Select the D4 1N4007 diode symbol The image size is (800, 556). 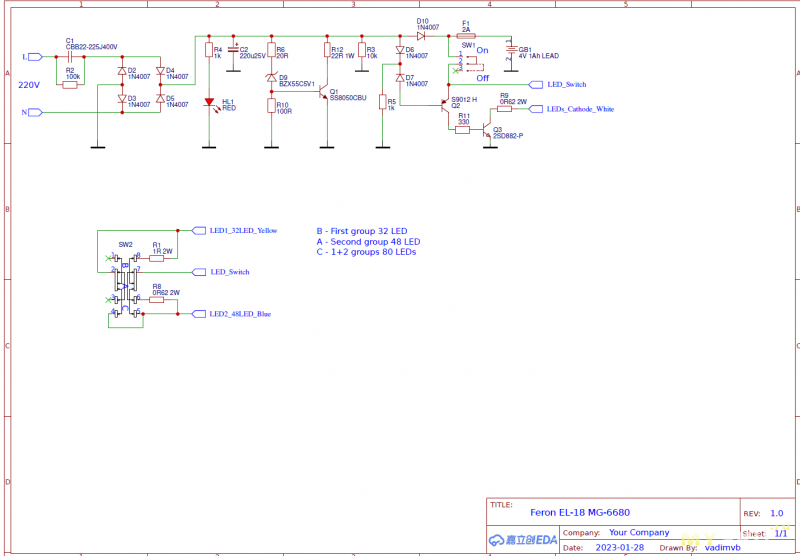160,71
